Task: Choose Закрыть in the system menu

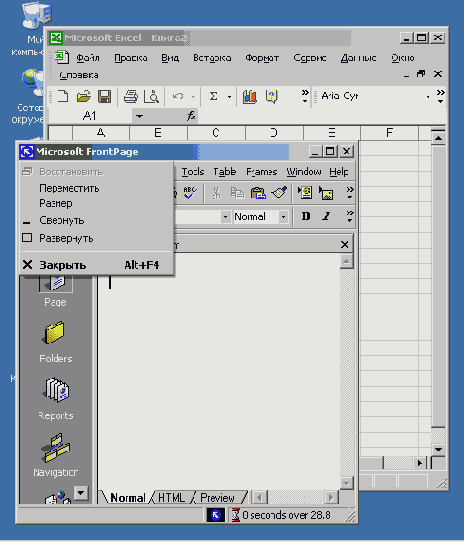Action: [x=97, y=265]
